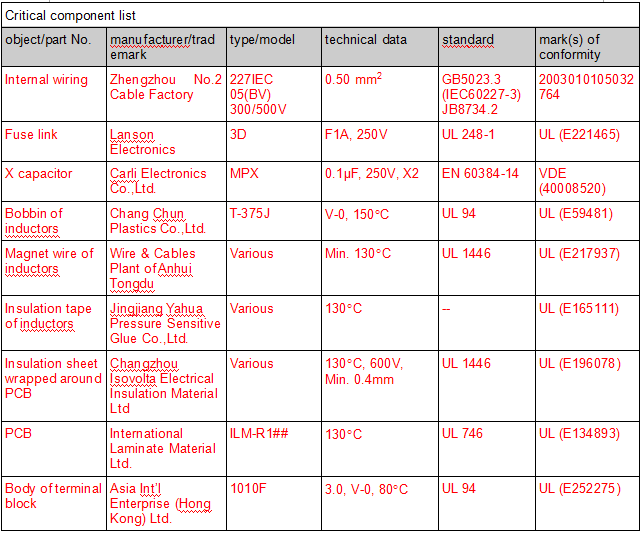Select the 'F1A, 250V' cell
The image size is (641, 534).
coord(380,141)
